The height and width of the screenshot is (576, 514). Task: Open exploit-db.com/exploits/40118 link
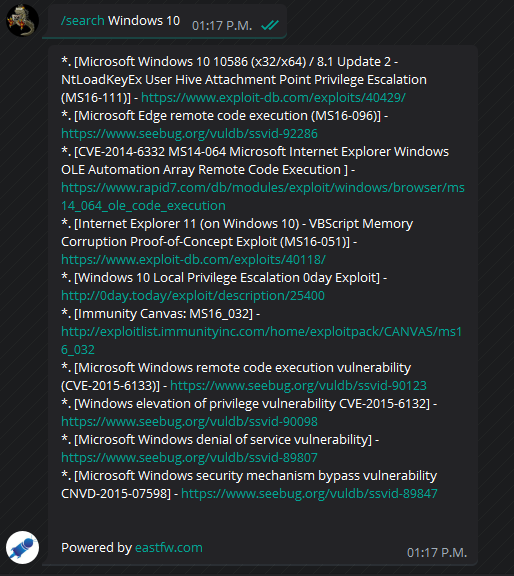click(x=193, y=259)
